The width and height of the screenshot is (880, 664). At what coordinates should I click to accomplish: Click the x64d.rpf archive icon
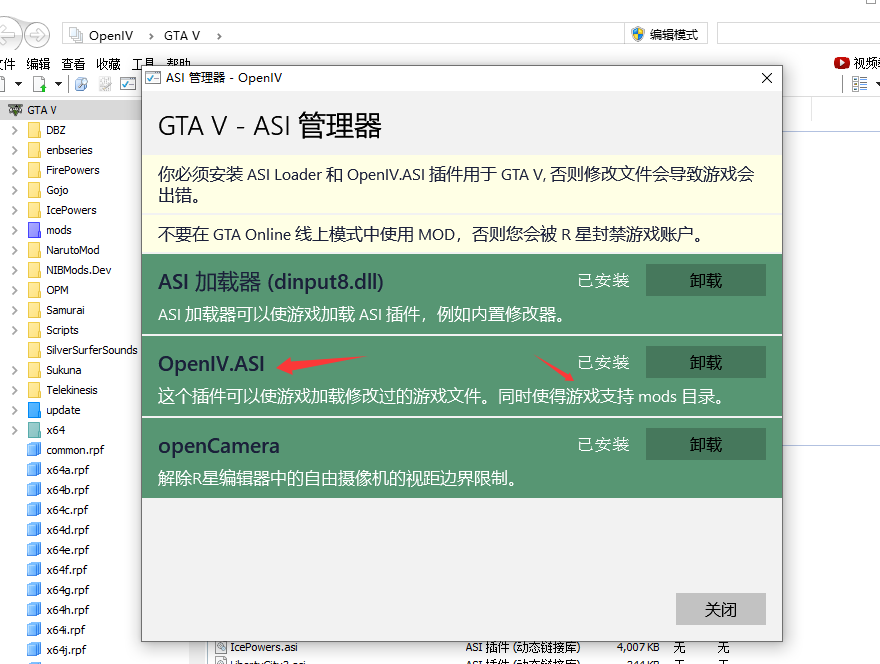click(34, 530)
